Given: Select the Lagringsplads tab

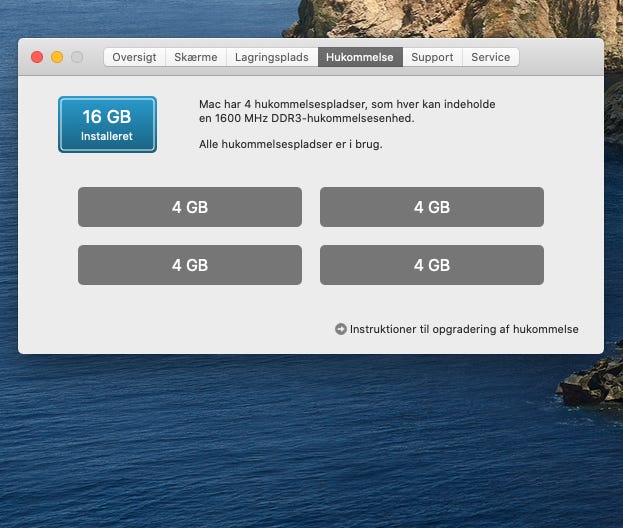Looking at the screenshot, I should click(272, 57).
